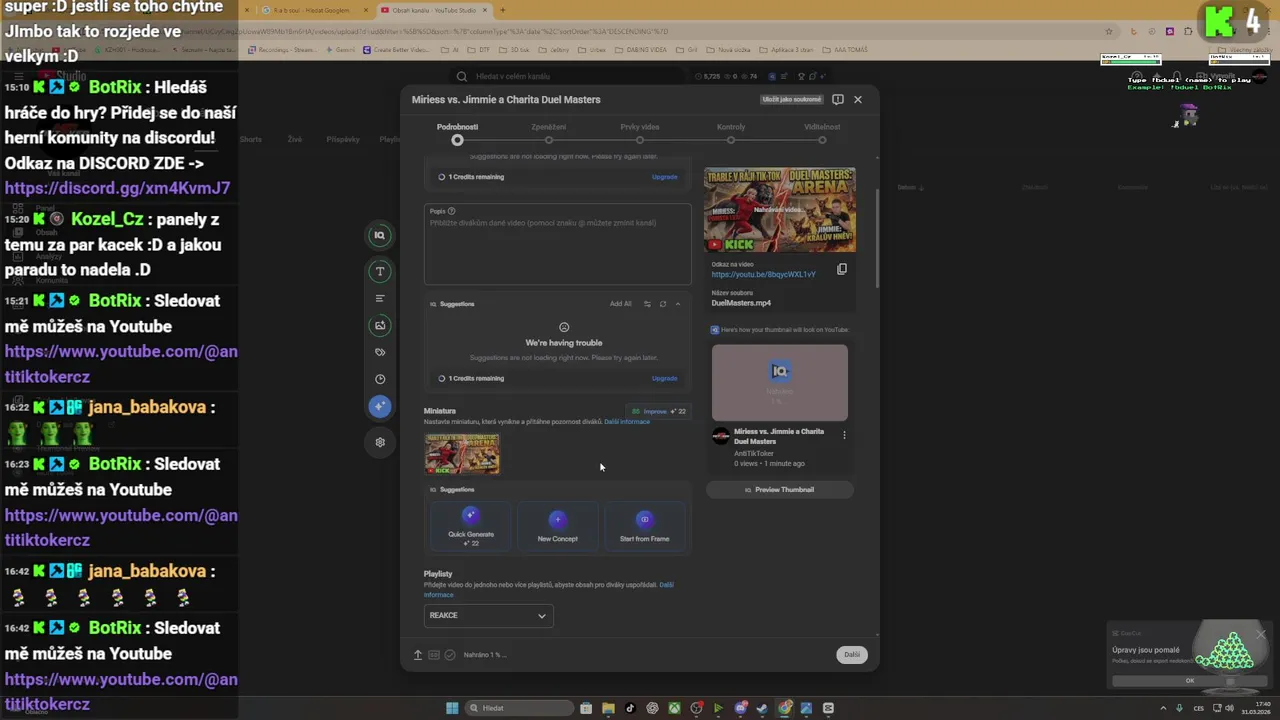Click the upload arrow status icon

pyautogui.click(x=418, y=655)
